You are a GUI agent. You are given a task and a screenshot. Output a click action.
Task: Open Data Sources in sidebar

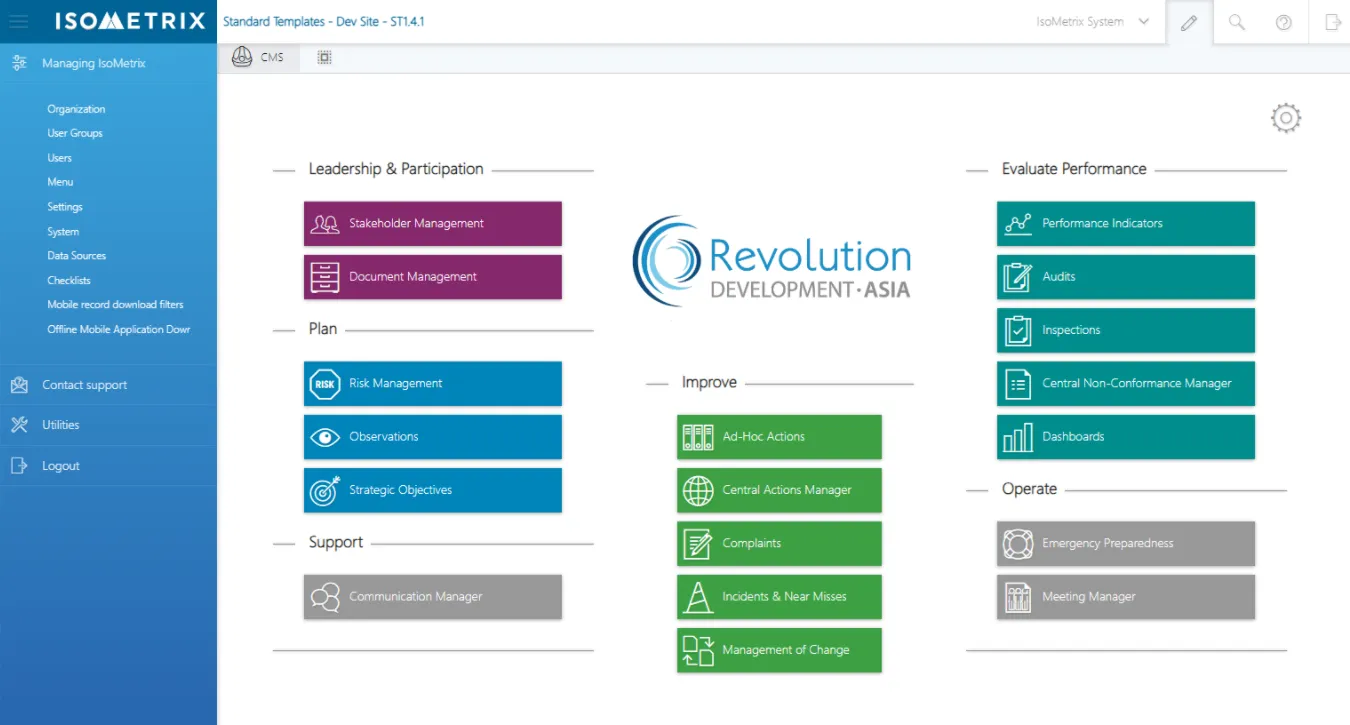[77, 256]
